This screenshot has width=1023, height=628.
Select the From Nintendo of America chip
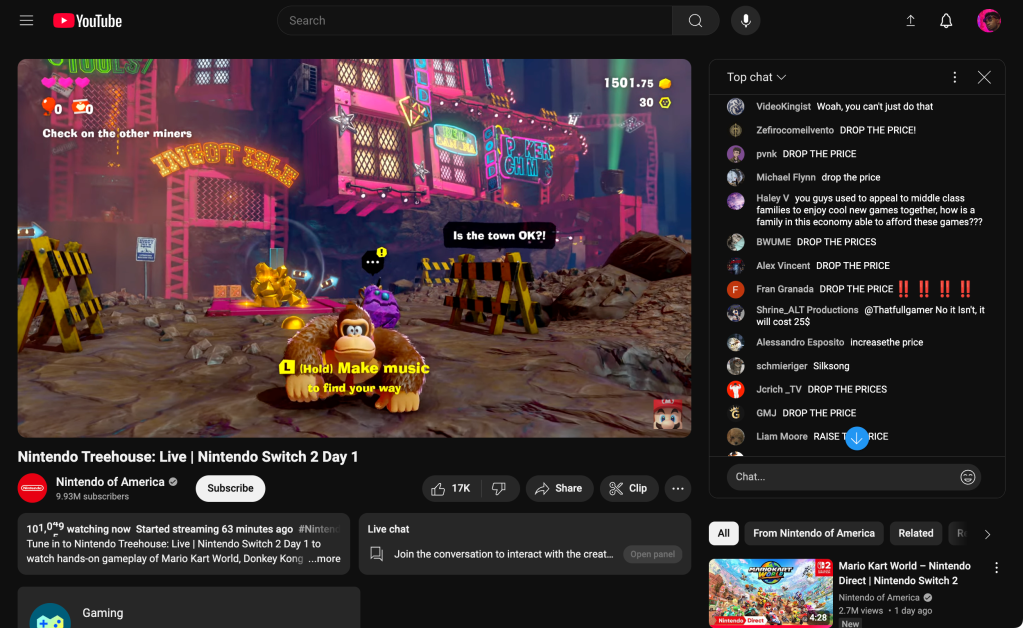click(x=813, y=533)
